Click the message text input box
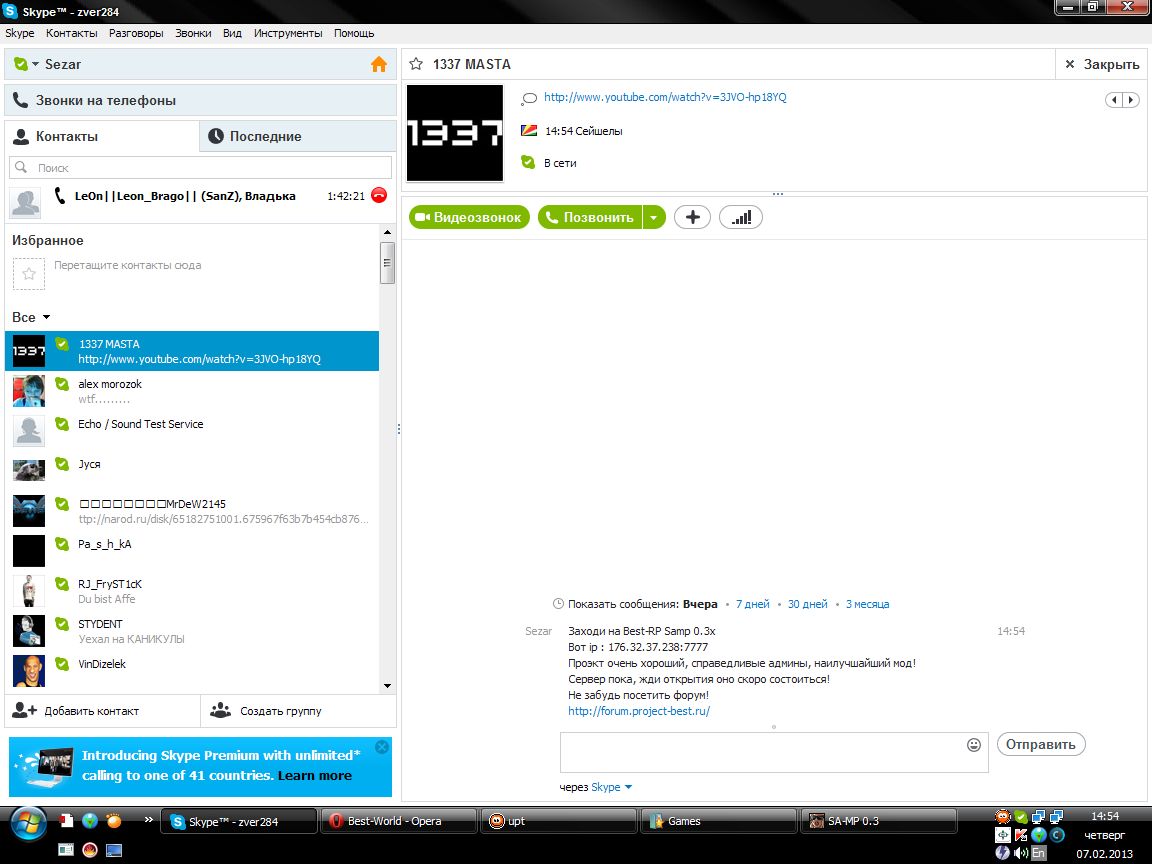 (x=763, y=752)
